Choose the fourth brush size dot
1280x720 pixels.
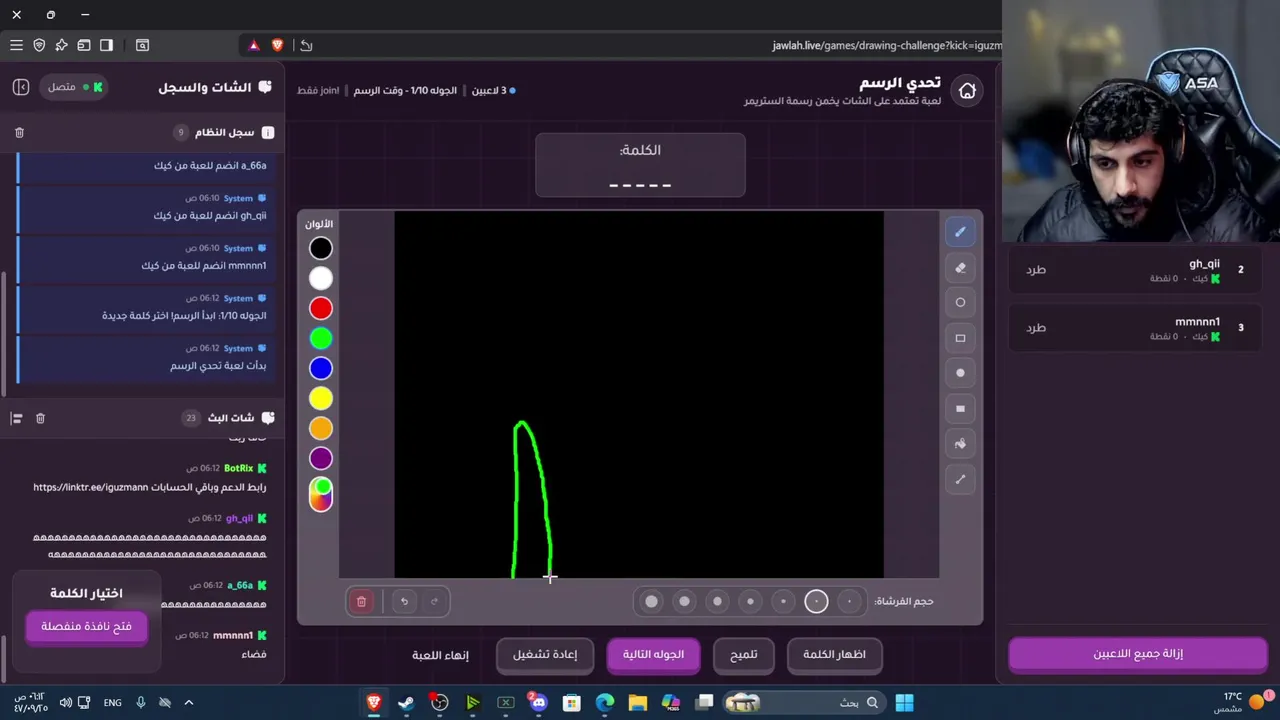[x=750, y=601]
